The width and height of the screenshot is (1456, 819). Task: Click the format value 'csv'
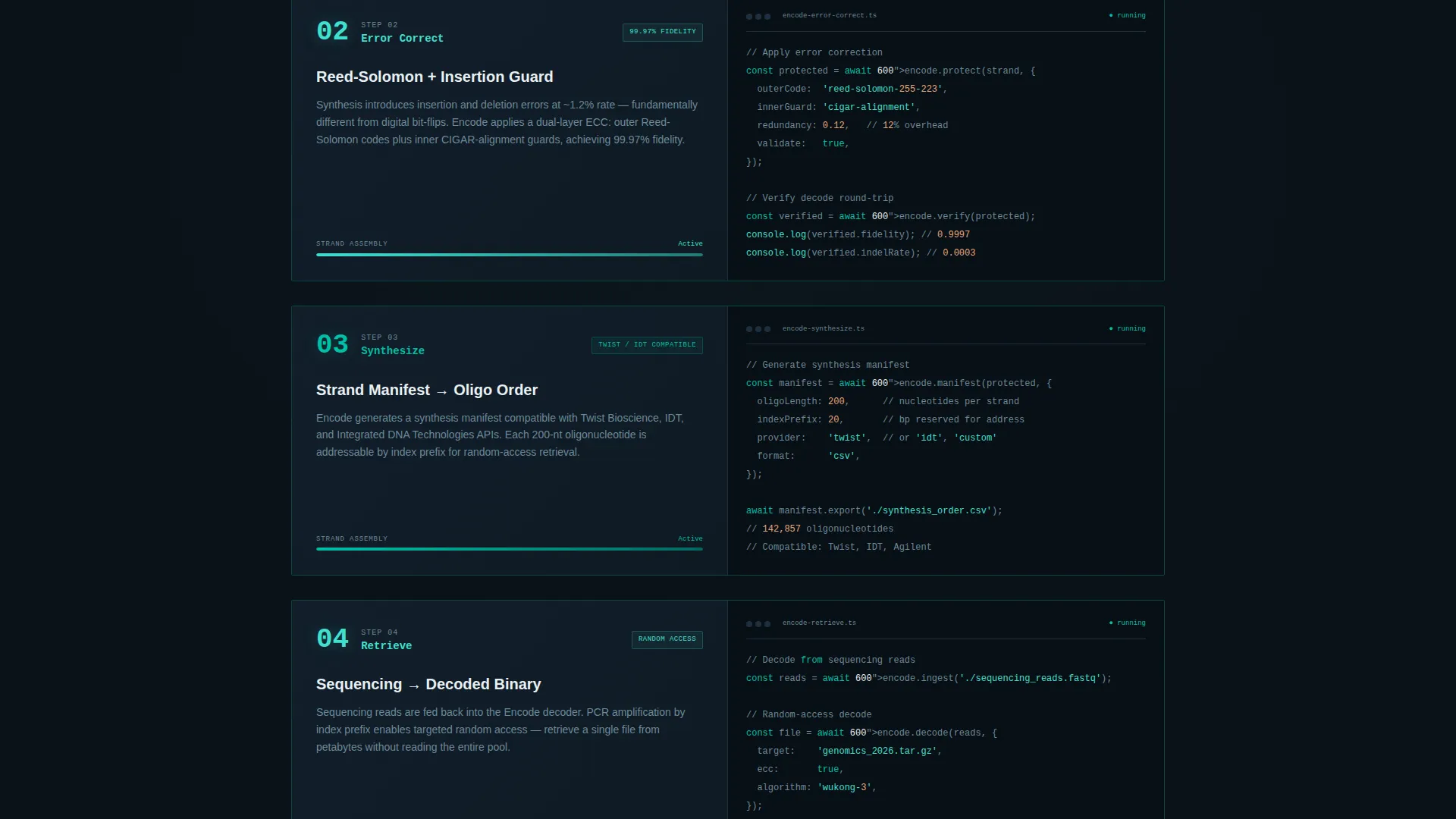point(842,457)
